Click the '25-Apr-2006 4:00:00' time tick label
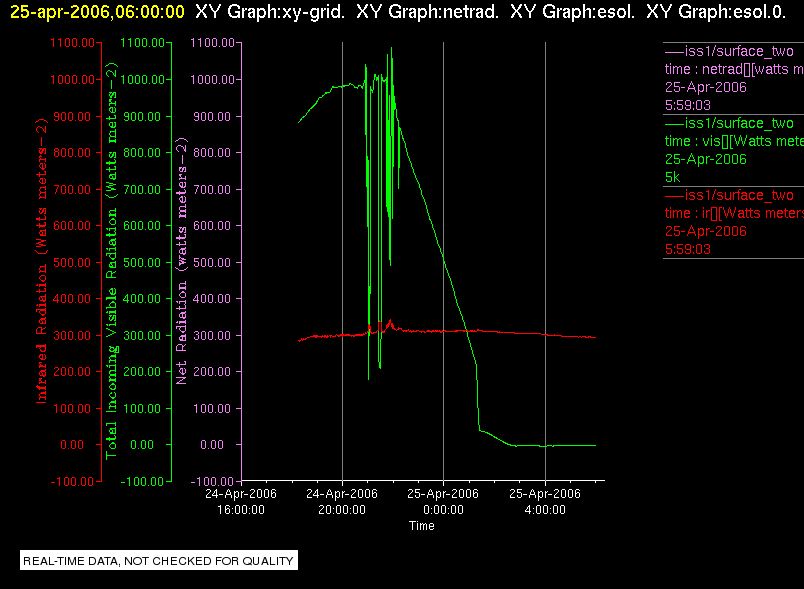The image size is (804, 589). point(545,501)
